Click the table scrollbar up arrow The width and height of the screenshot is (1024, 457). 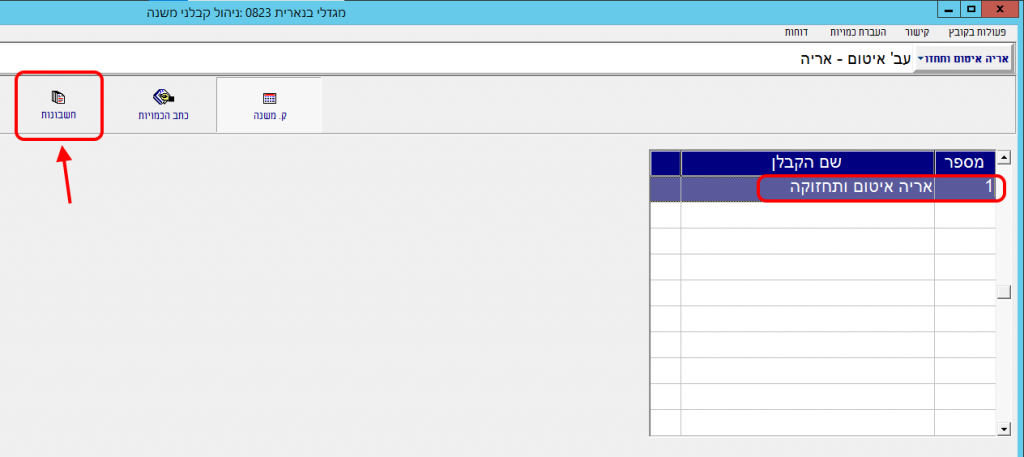coord(1005,157)
